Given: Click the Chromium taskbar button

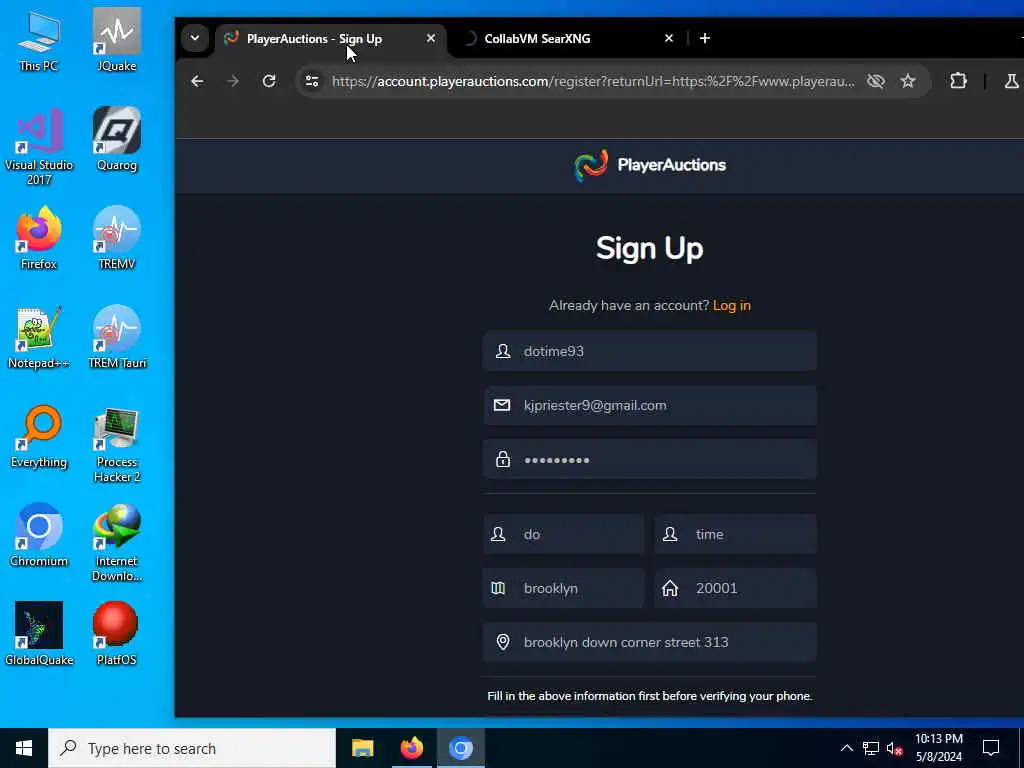Looking at the screenshot, I should [460, 748].
